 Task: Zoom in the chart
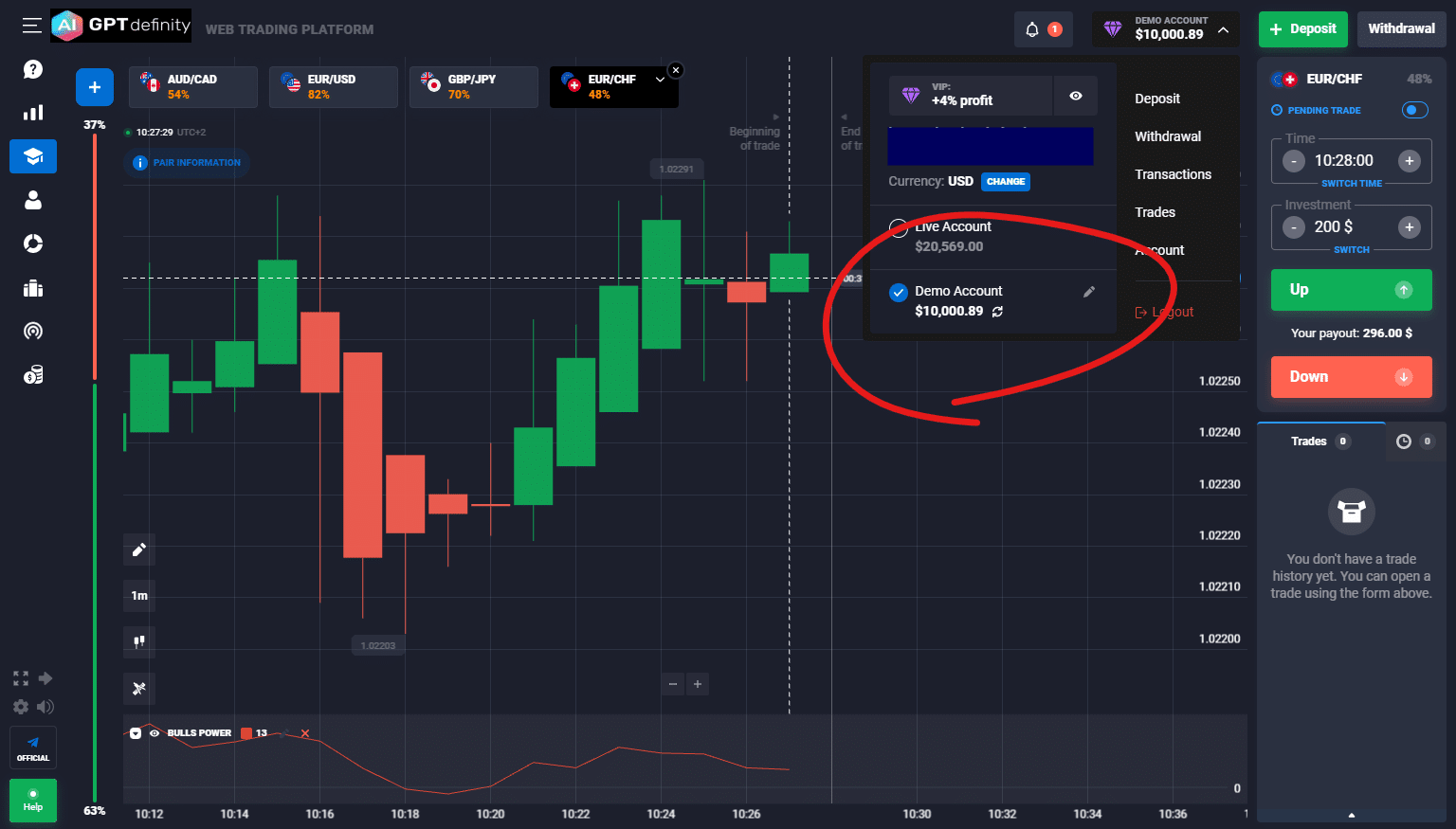[698, 684]
